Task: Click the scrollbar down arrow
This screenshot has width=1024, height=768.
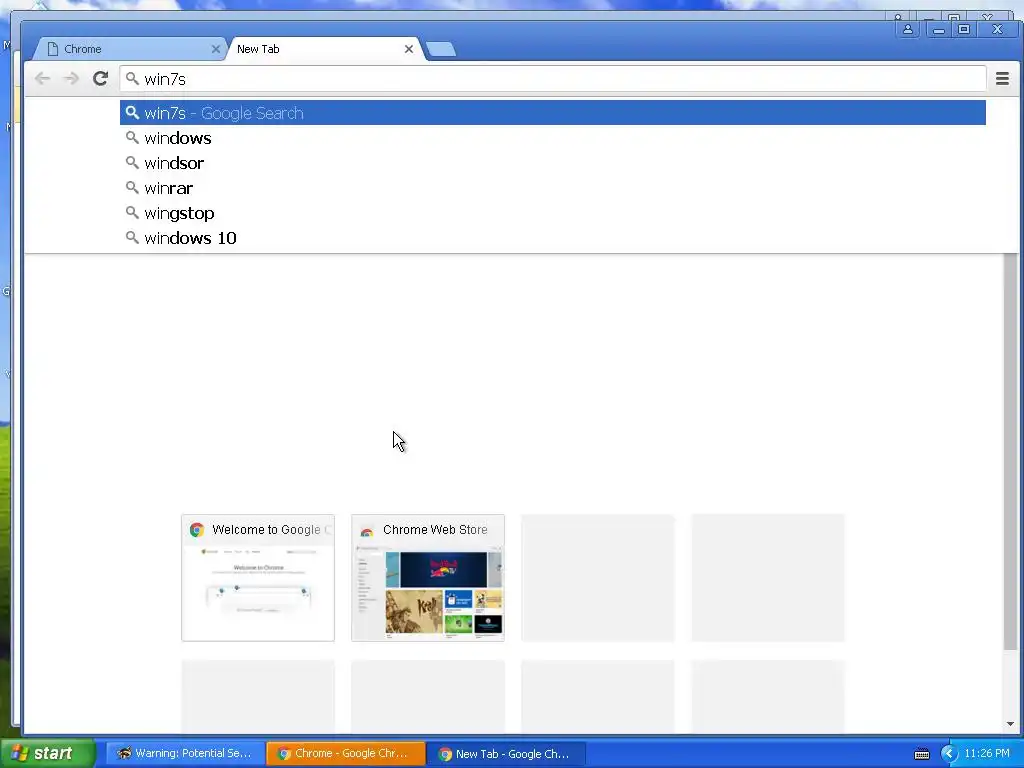Action: pos(1010,724)
